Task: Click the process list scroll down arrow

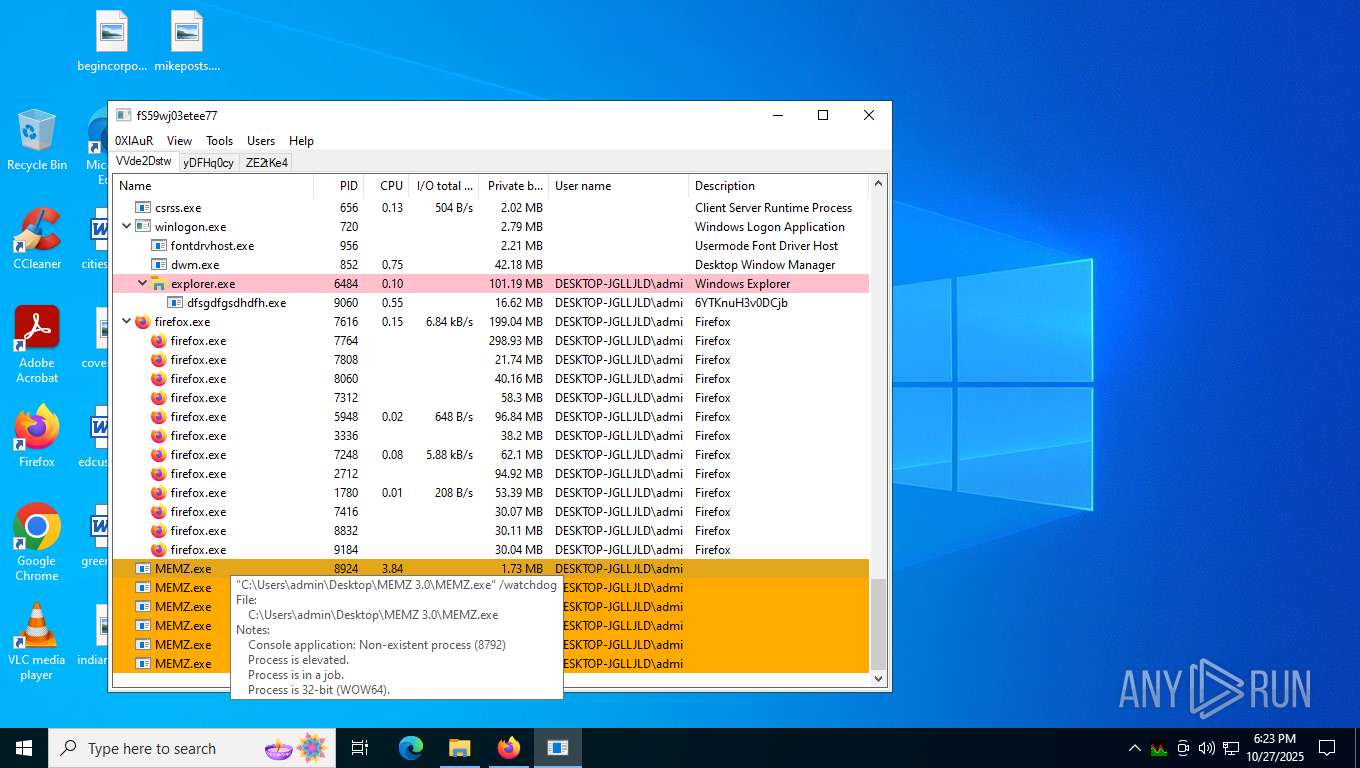Action: tap(879, 679)
